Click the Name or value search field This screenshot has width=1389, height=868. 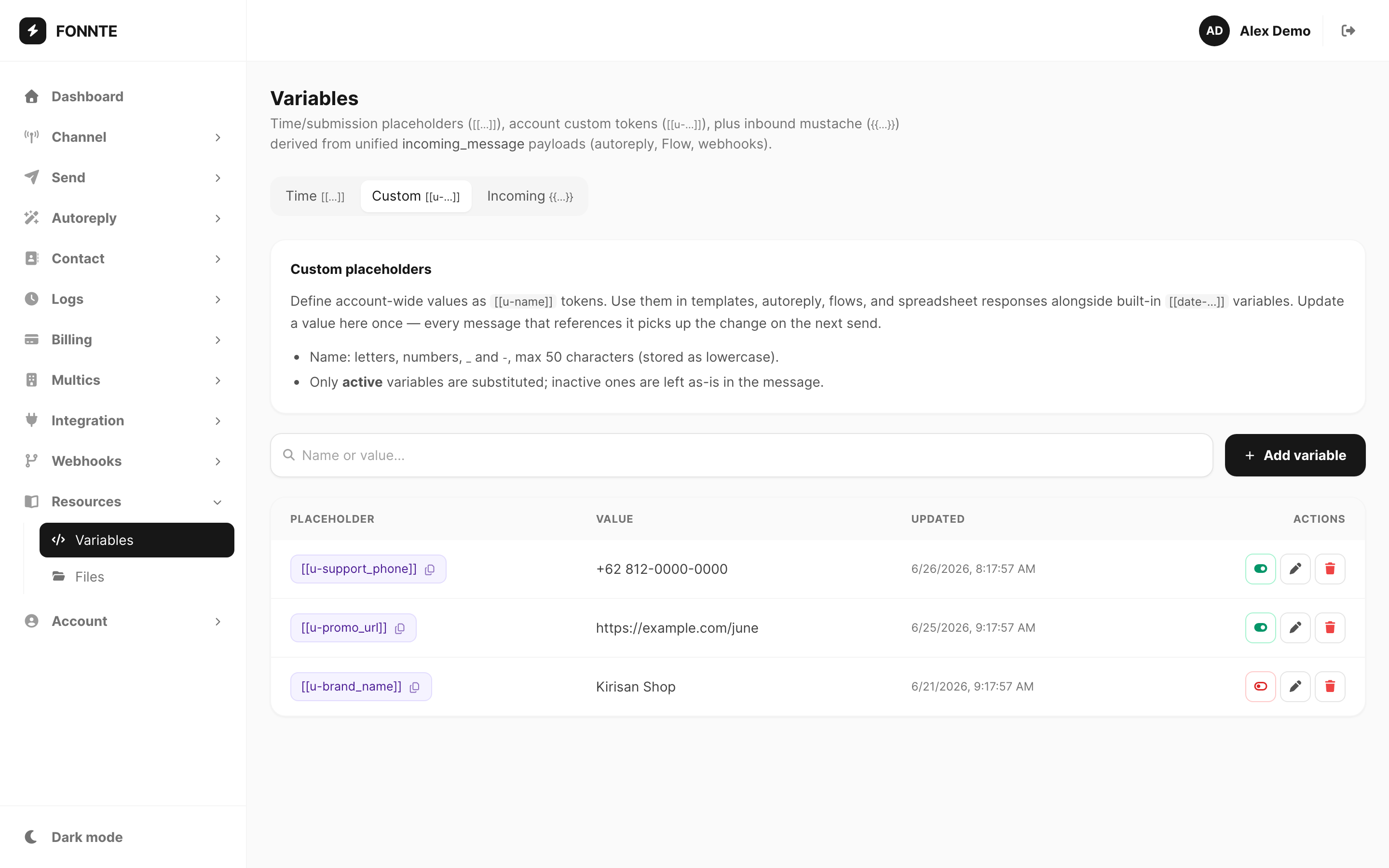pos(742,455)
